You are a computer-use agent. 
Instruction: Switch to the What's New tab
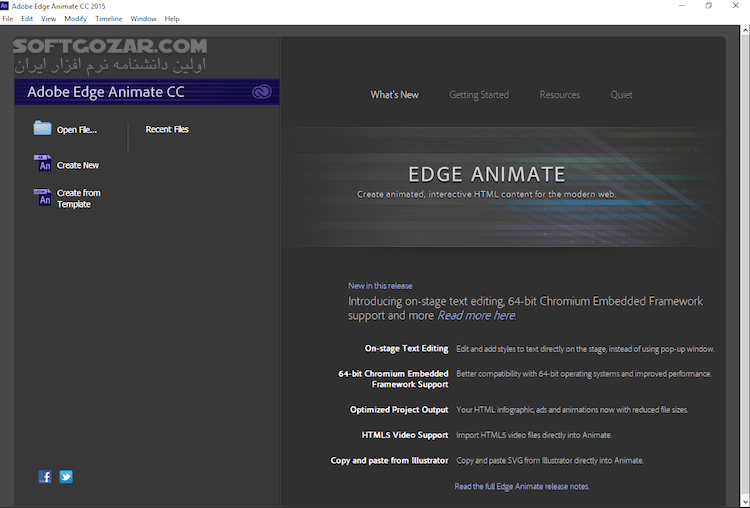pos(395,95)
